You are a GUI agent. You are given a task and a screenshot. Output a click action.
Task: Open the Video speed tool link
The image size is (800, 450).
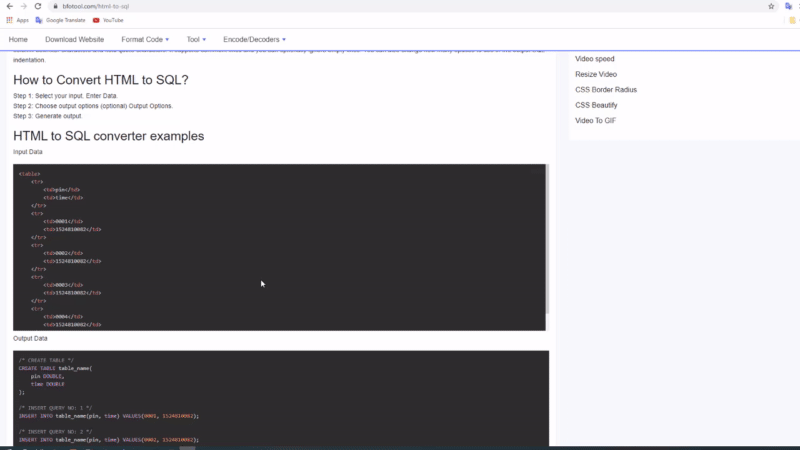pyautogui.click(x=595, y=59)
